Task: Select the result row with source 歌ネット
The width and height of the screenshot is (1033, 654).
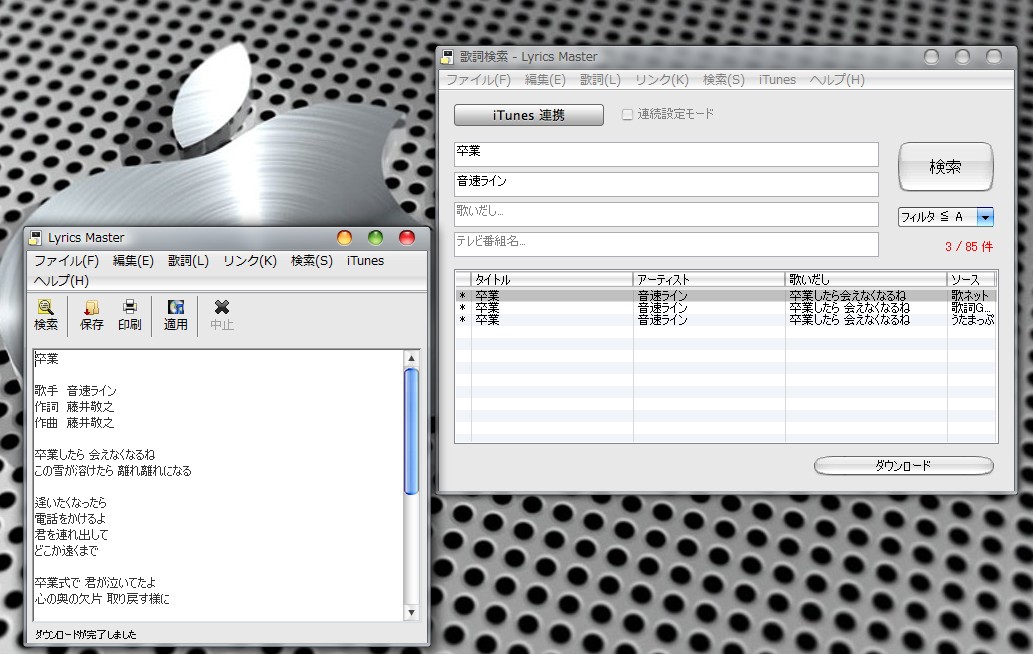Action: coord(726,296)
